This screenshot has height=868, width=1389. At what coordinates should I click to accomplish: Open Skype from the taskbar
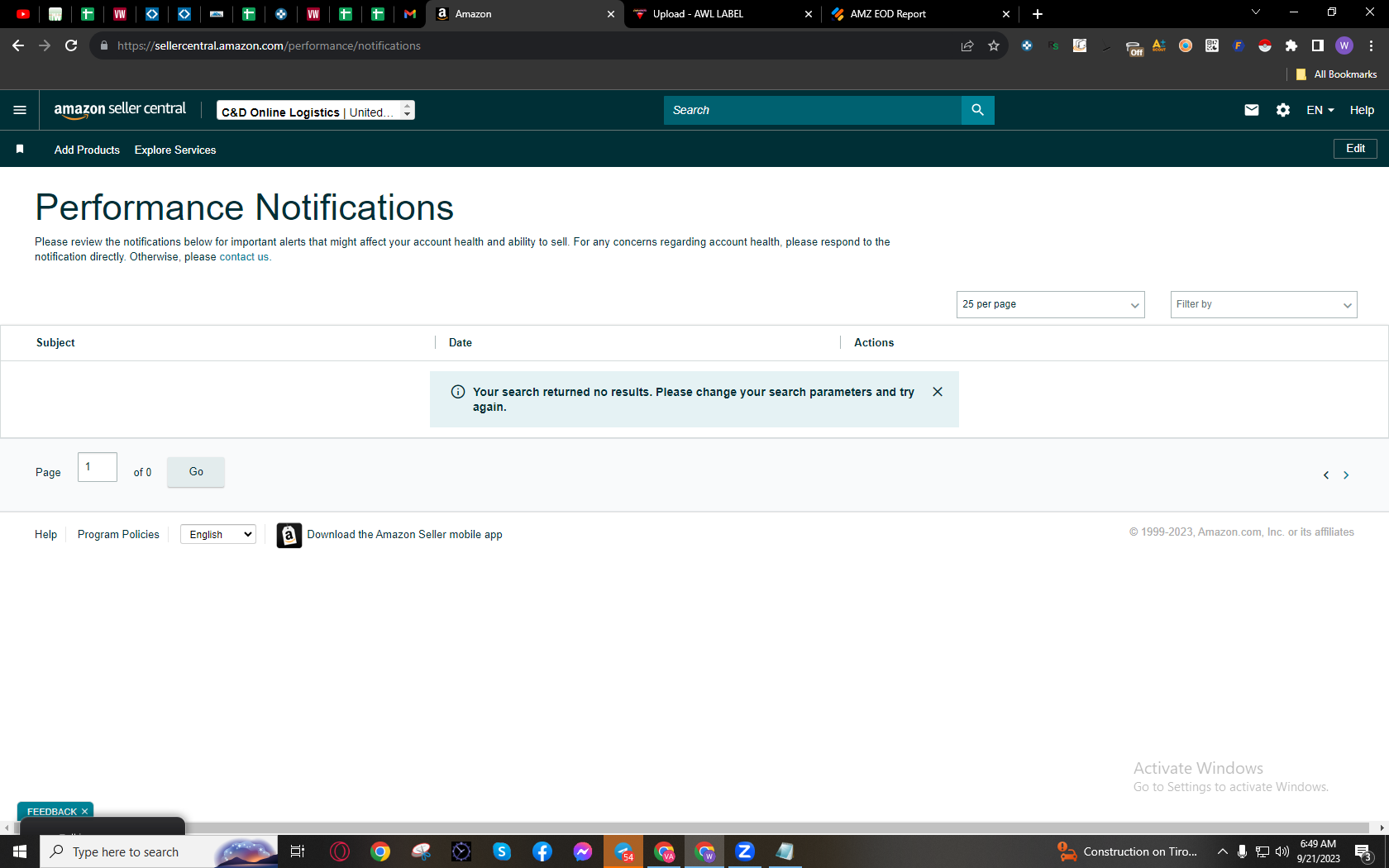pos(502,851)
